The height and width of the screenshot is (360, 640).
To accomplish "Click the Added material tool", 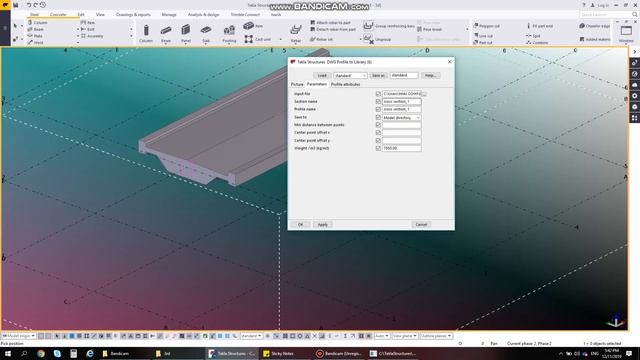I will (x=595, y=39).
